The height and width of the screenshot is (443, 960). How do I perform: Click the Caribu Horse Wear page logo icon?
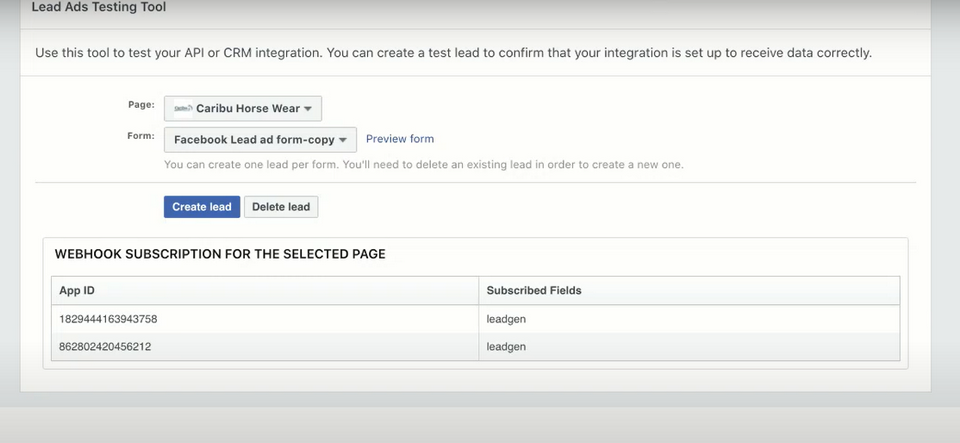tap(182, 108)
